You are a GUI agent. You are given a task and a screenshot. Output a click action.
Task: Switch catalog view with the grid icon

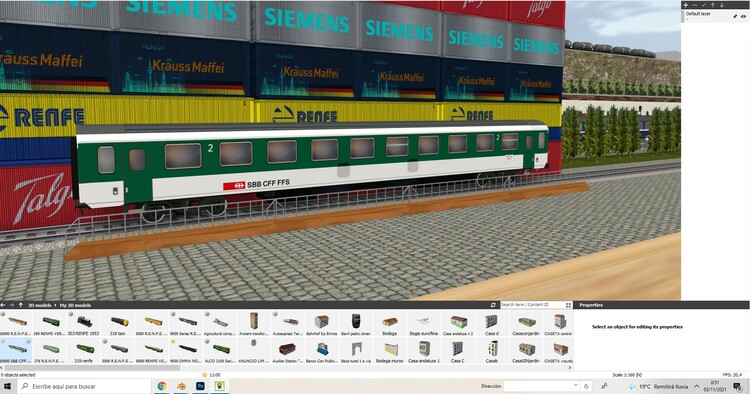coord(568,305)
